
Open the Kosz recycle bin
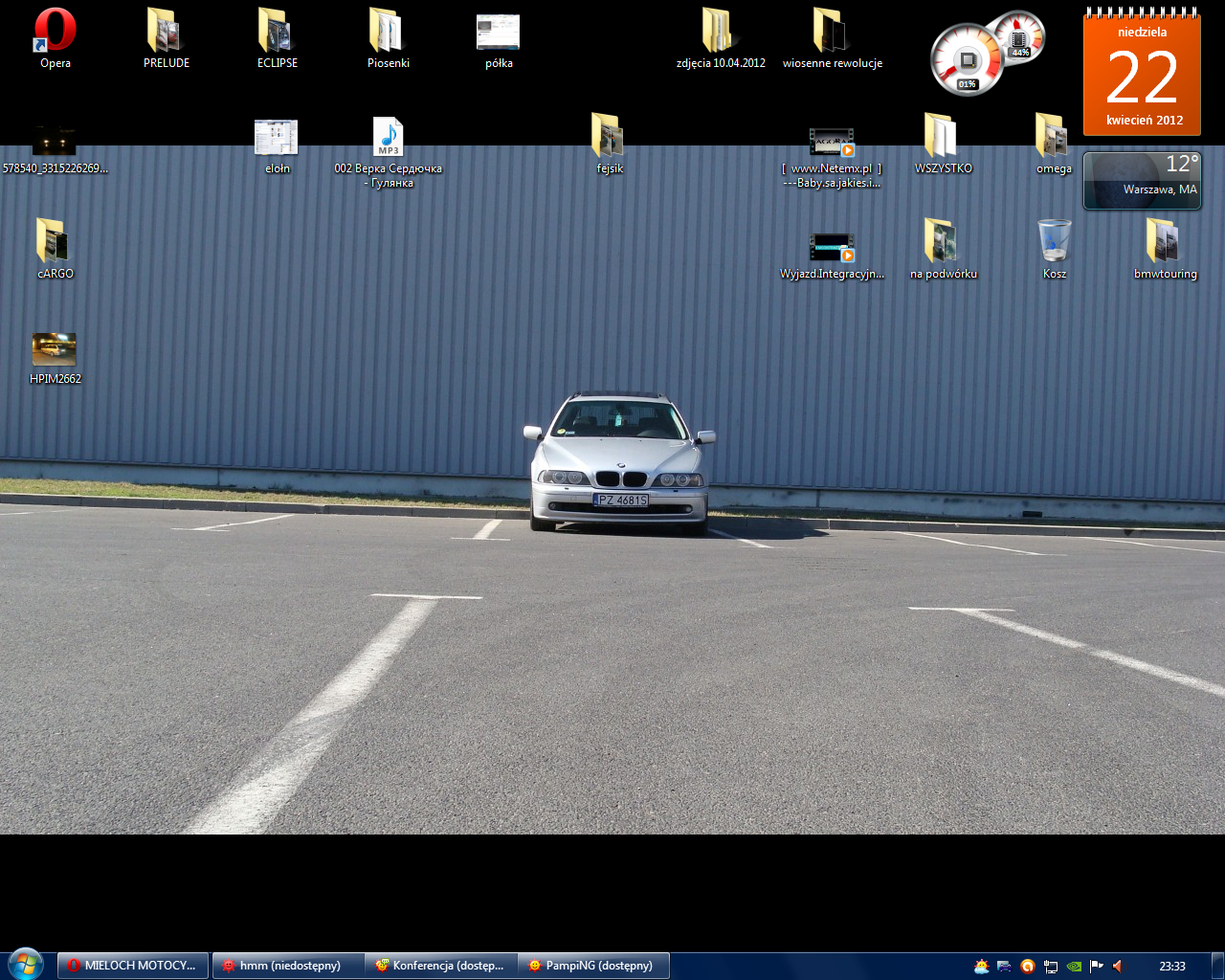pos(1054,249)
